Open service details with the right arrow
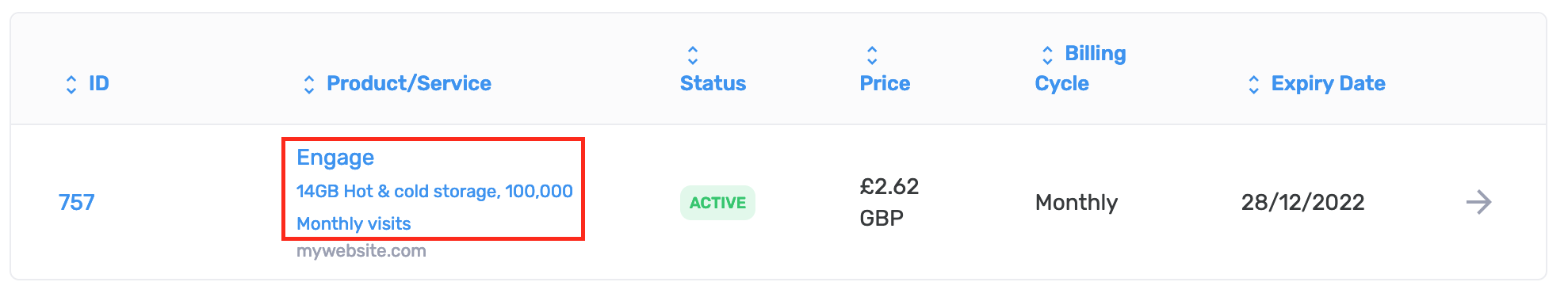Viewport: 1568px width, 301px height. pos(1478,202)
